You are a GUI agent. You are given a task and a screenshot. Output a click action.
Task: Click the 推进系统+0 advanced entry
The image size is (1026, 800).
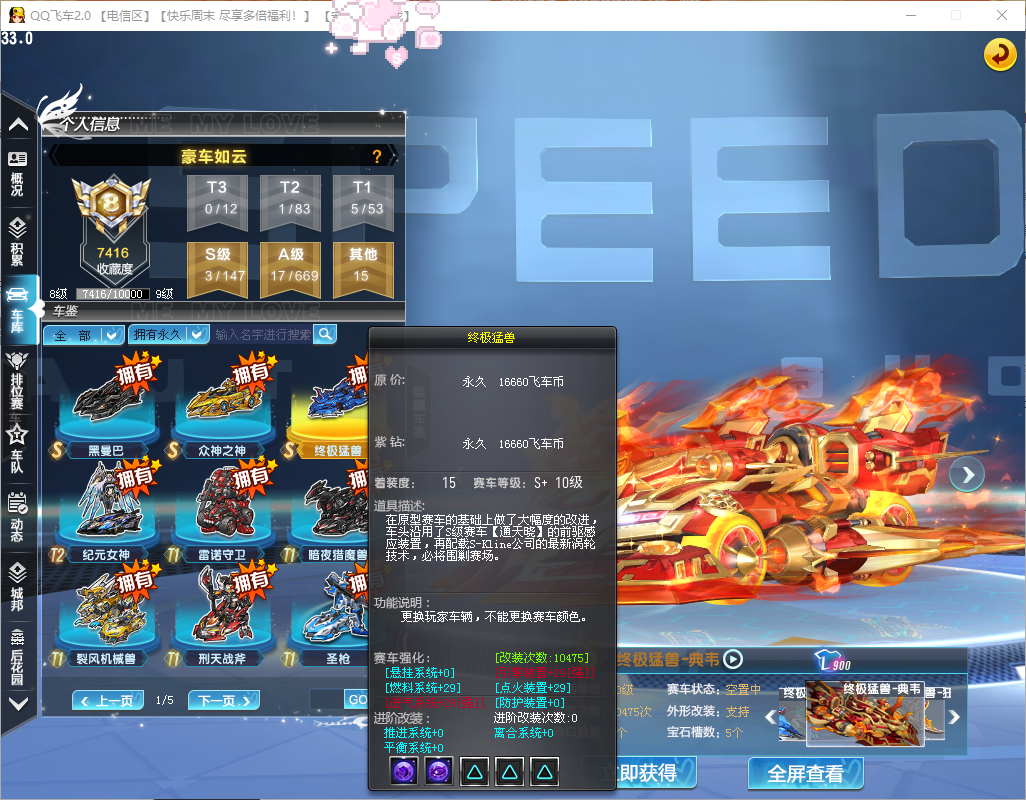(x=414, y=733)
